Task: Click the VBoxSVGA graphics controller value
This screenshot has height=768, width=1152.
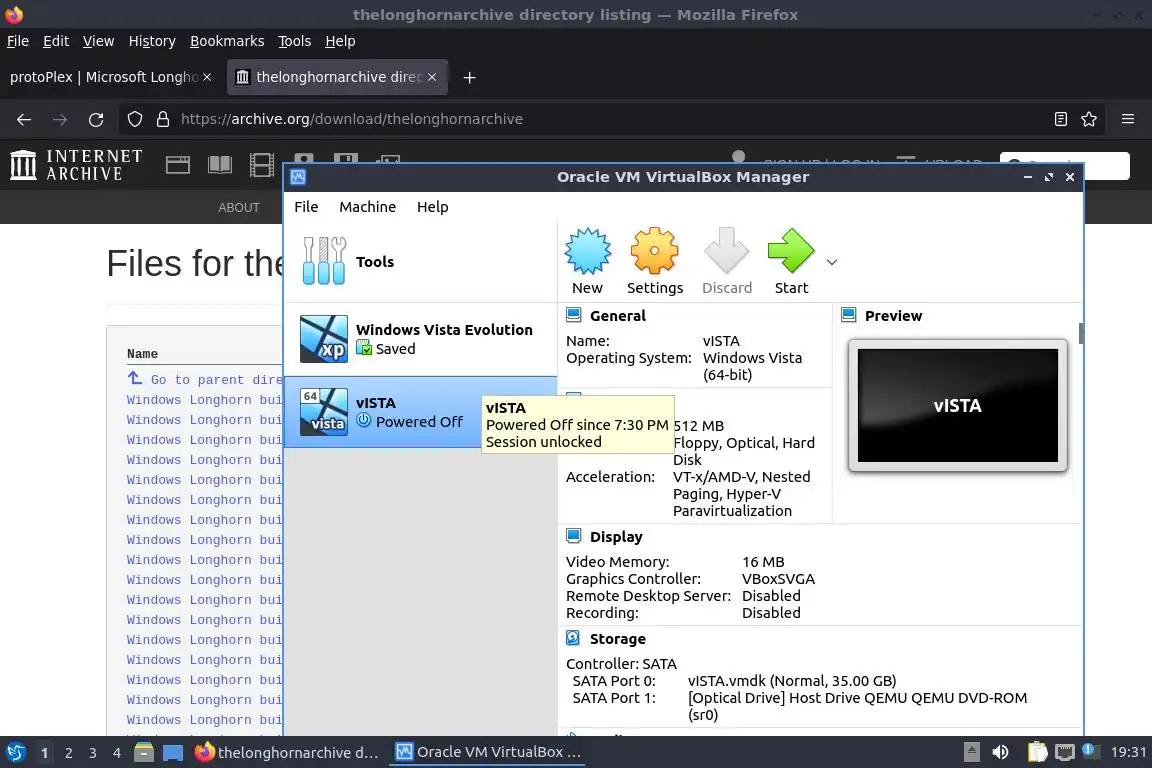Action: pos(778,579)
